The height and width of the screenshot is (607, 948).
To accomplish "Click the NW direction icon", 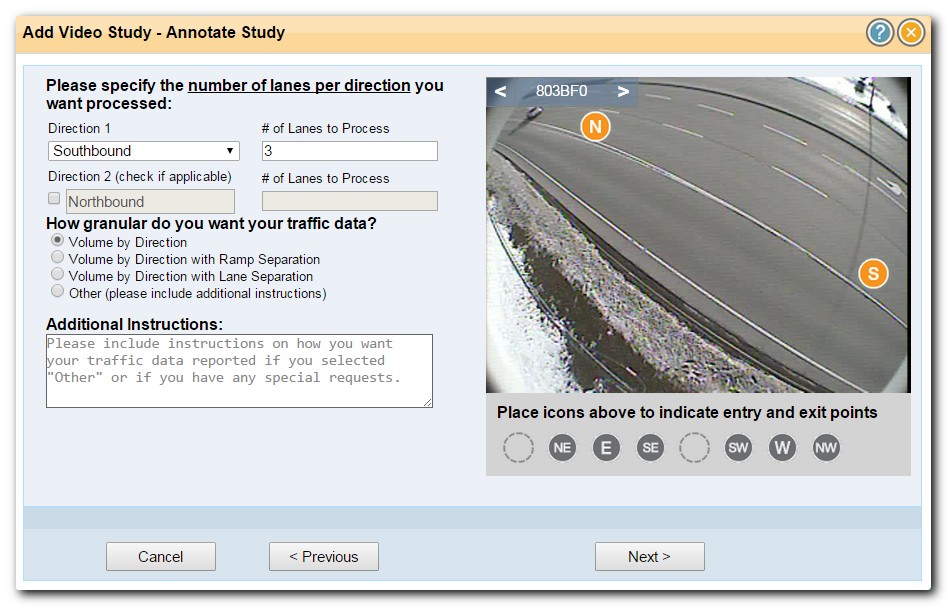I will (826, 447).
